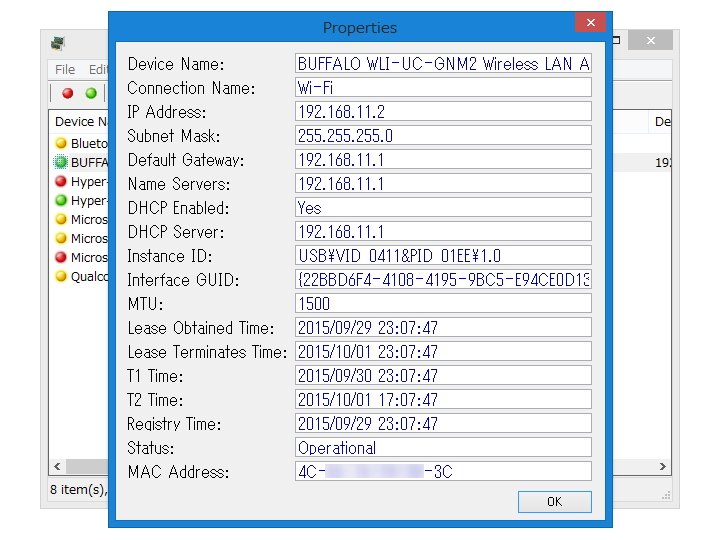This screenshot has height=540, width=720.
Task: Open the File menu in background window
Action: coord(65,69)
